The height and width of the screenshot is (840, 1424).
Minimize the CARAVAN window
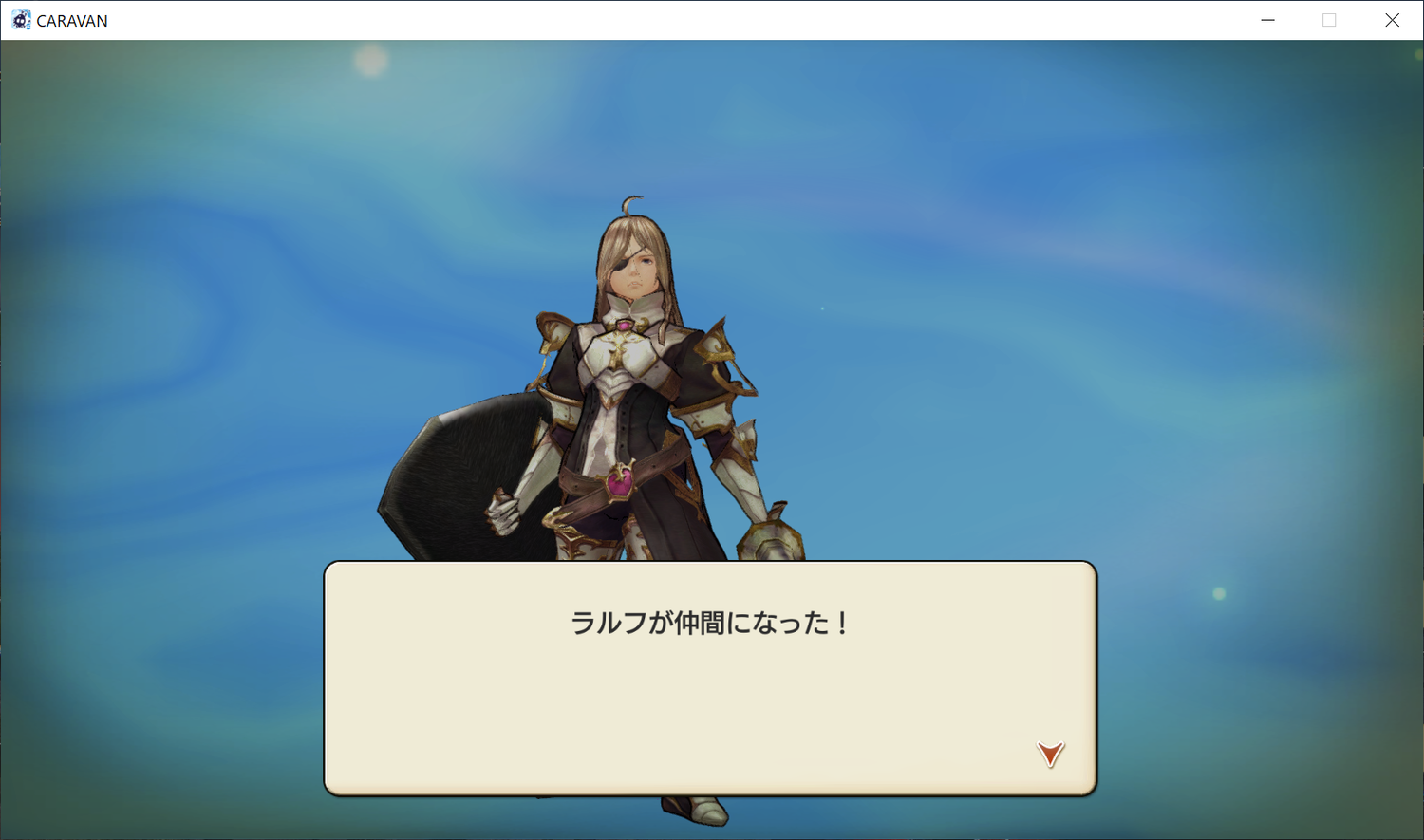tap(1267, 20)
